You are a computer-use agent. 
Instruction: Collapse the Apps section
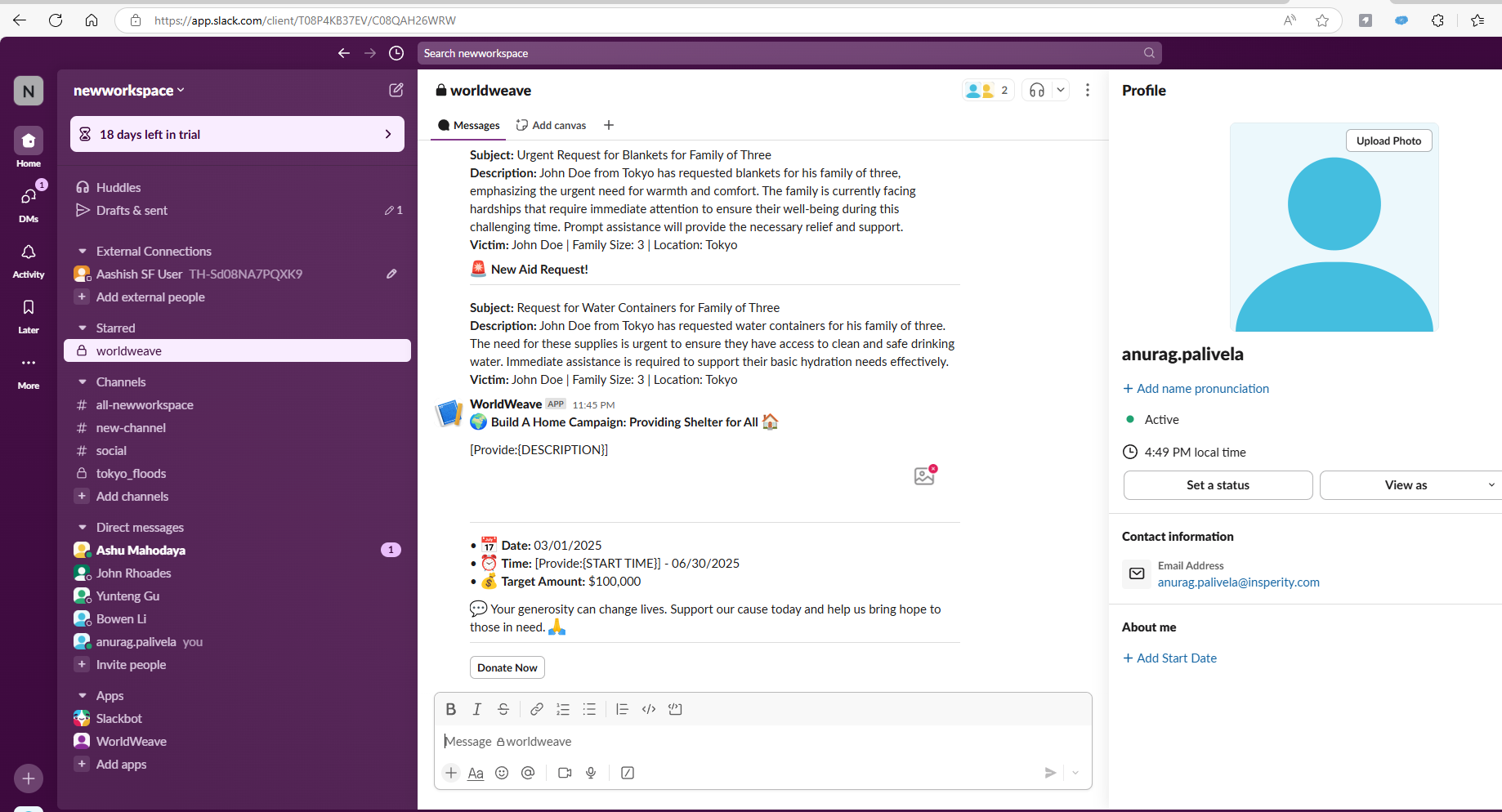pyautogui.click(x=83, y=695)
